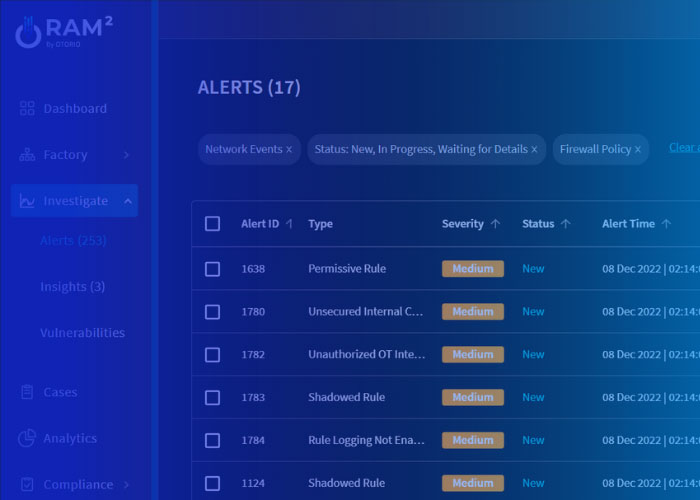700x500 pixels.
Task: Check the box for alert 1780
Action: point(212,312)
